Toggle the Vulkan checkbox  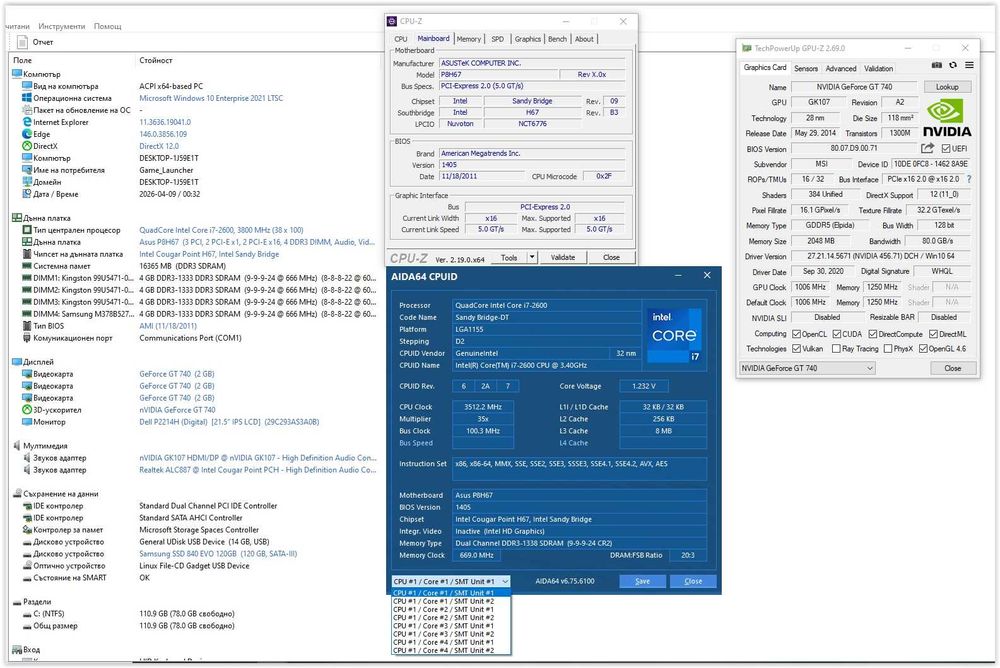tap(796, 348)
